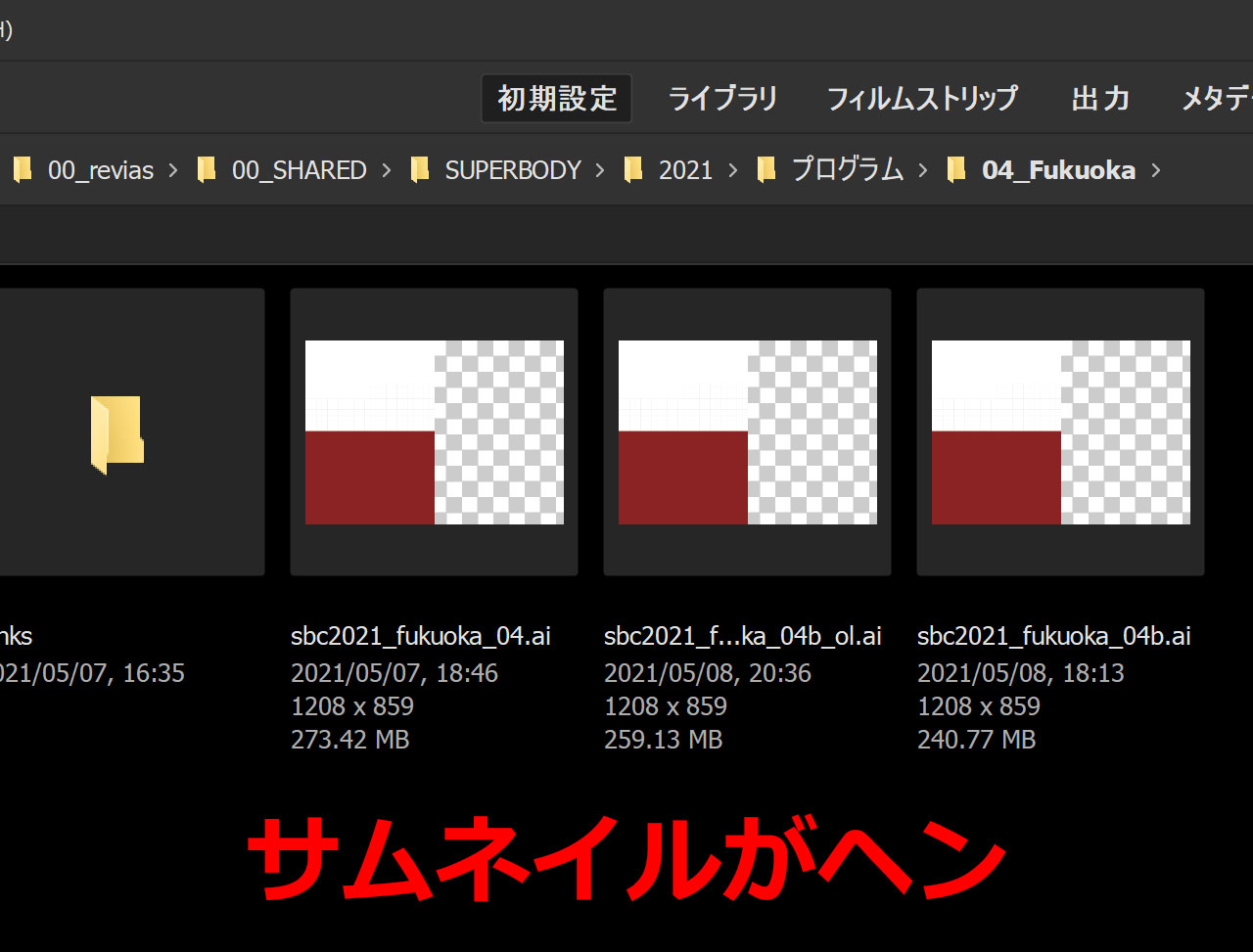Click the folder icon beside 2021
The height and width of the screenshot is (952, 1253).
[x=633, y=170]
